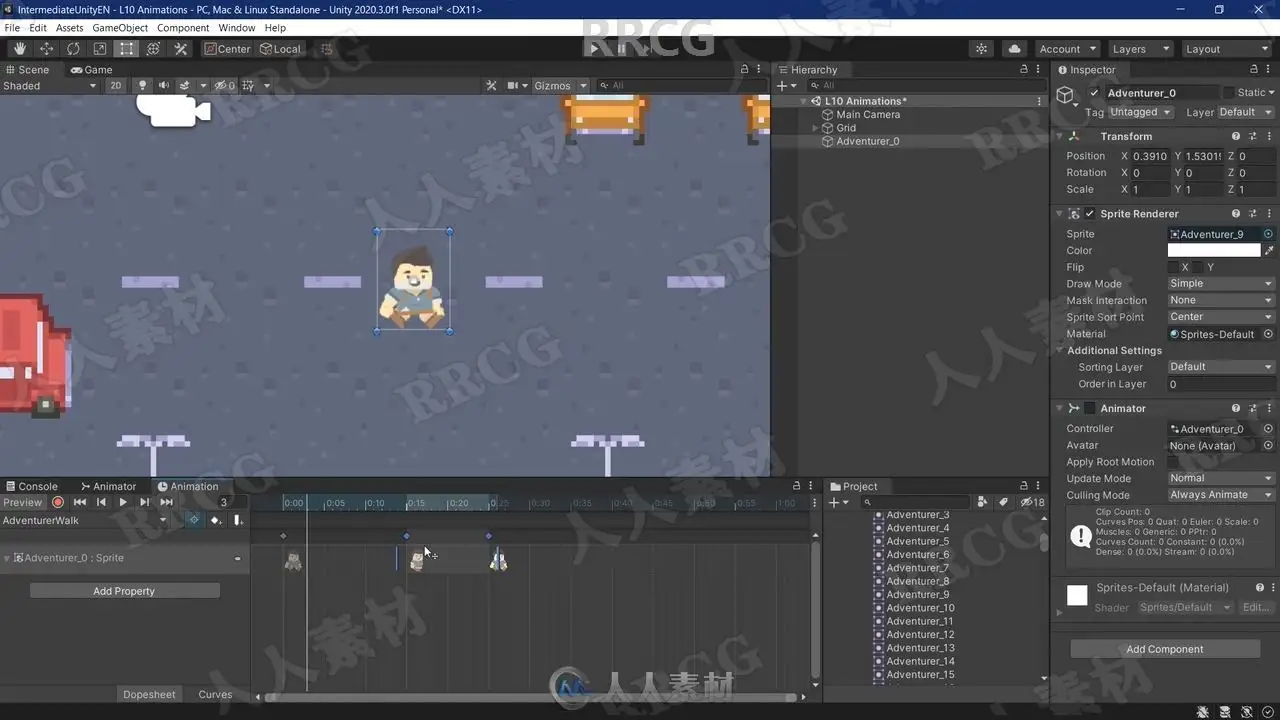Open Animator component help icon
1280x720 pixels.
pyautogui.click(x=1236, y=408)
